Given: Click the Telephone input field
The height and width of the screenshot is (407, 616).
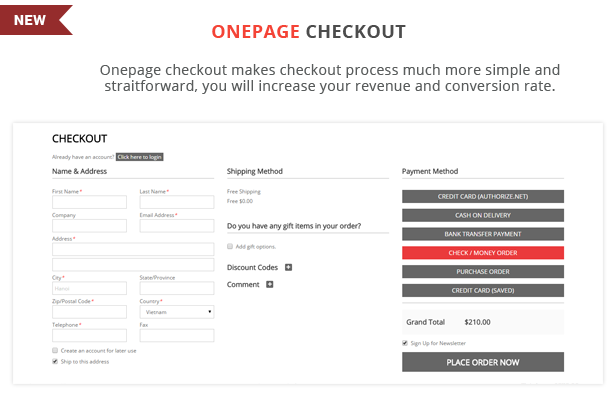Looking at the screenshot, I should [x=89, y=336].
